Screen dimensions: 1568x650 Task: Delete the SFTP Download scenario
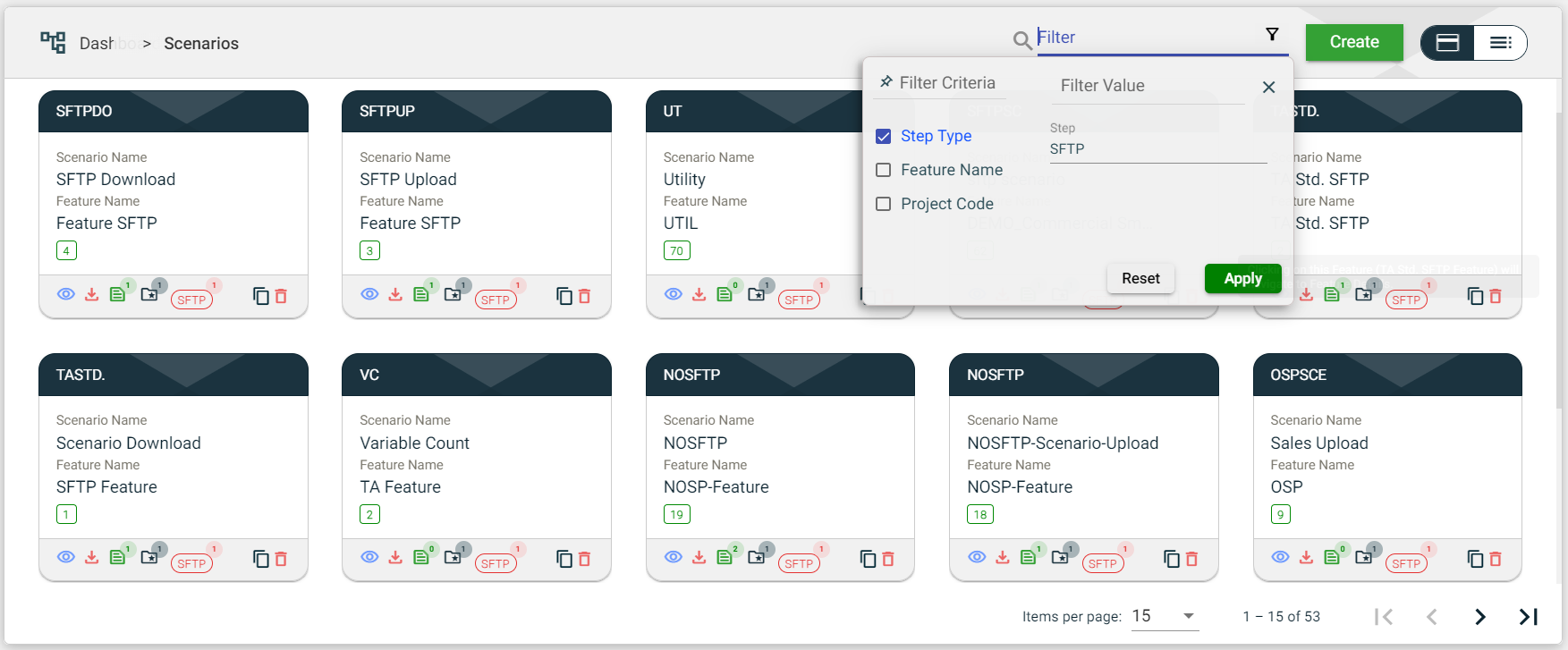coord(281,296)
